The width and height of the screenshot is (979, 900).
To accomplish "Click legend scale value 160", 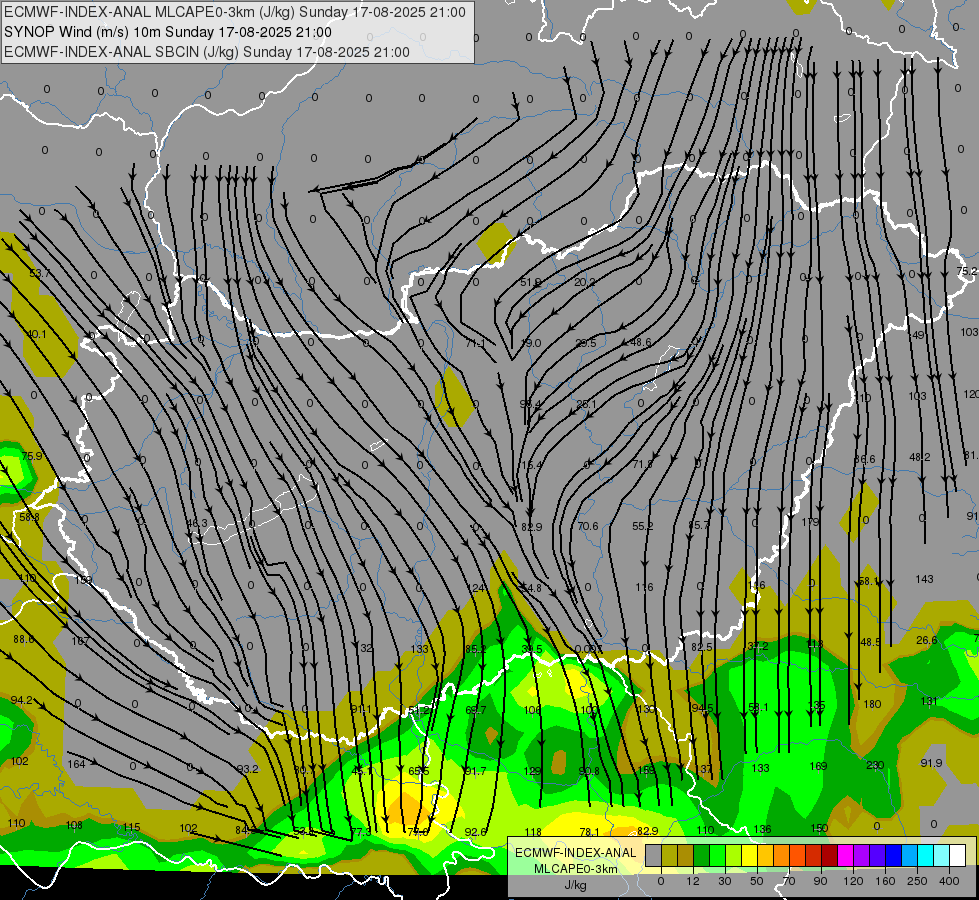I will [885, 881].
